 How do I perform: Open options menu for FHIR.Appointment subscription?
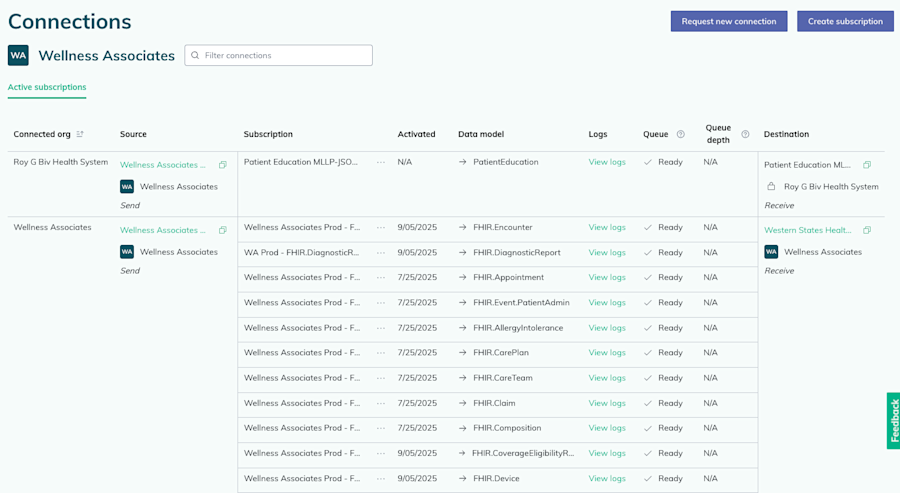click(x=381, y=278)
